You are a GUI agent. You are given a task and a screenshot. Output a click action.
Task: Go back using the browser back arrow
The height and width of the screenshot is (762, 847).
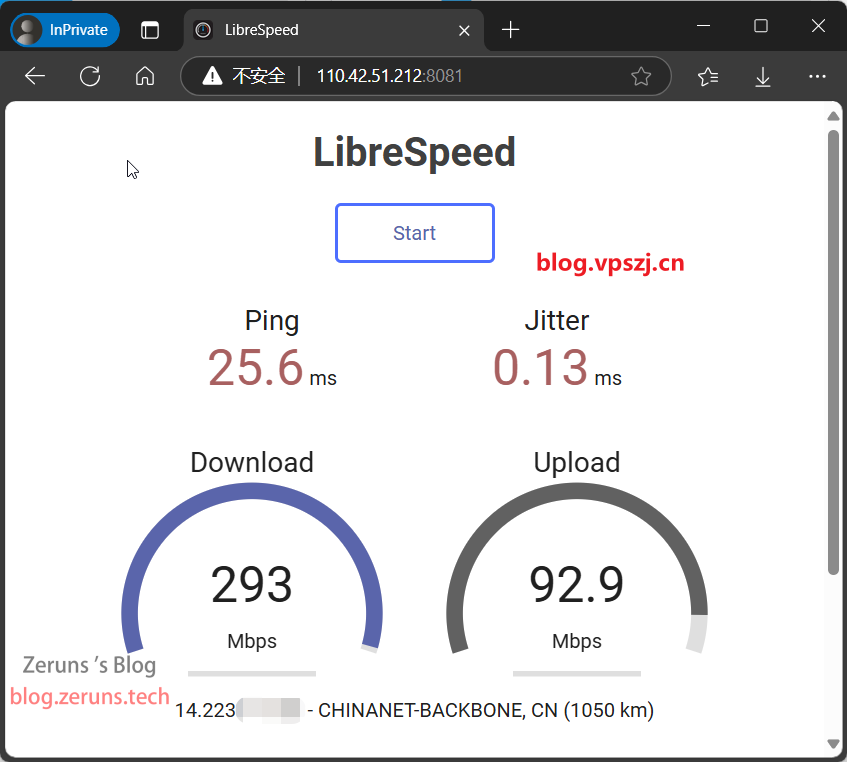point(35,76)
